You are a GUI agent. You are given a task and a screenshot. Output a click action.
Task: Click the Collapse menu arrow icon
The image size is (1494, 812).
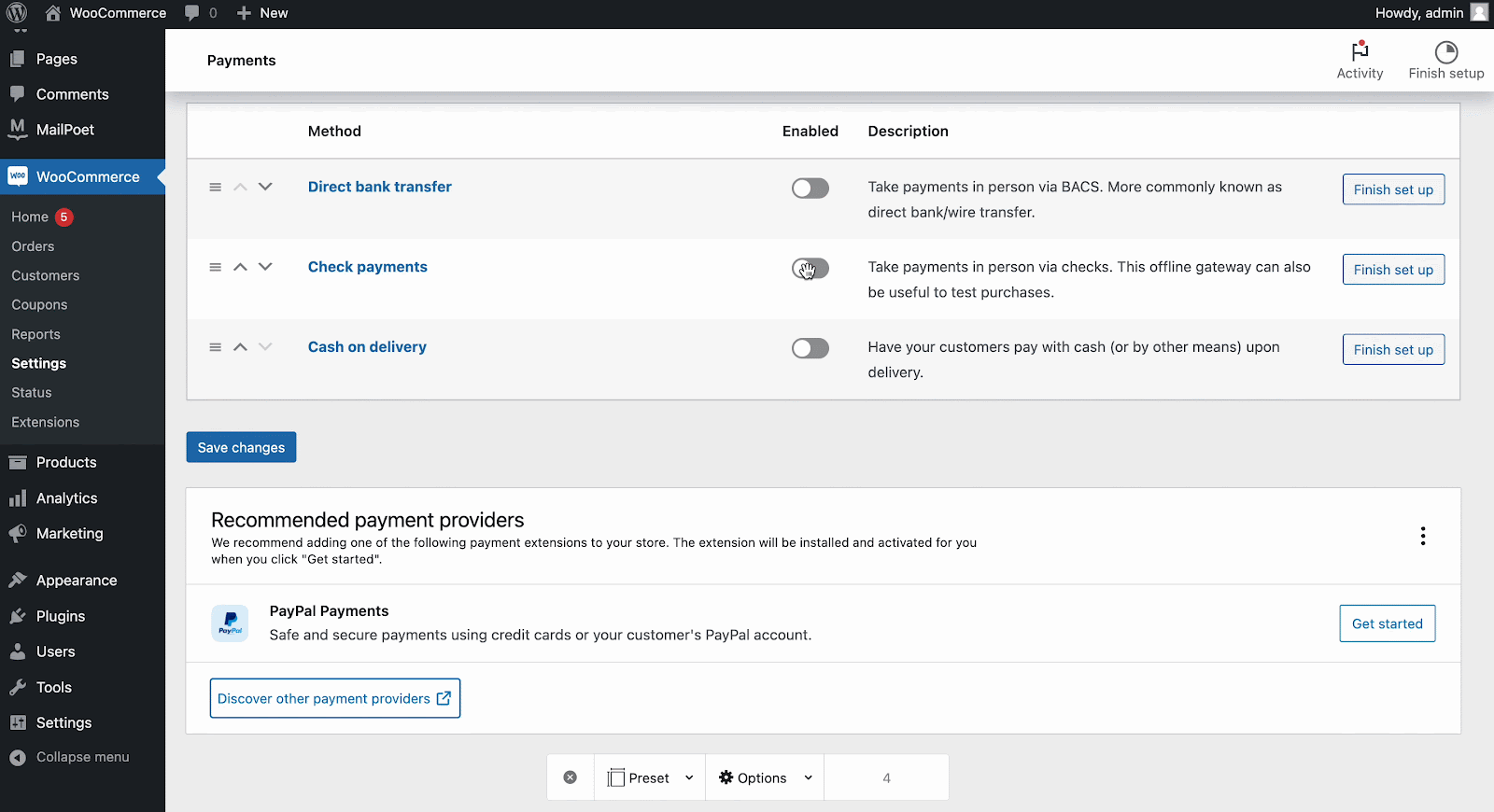(x=18, y=758)
